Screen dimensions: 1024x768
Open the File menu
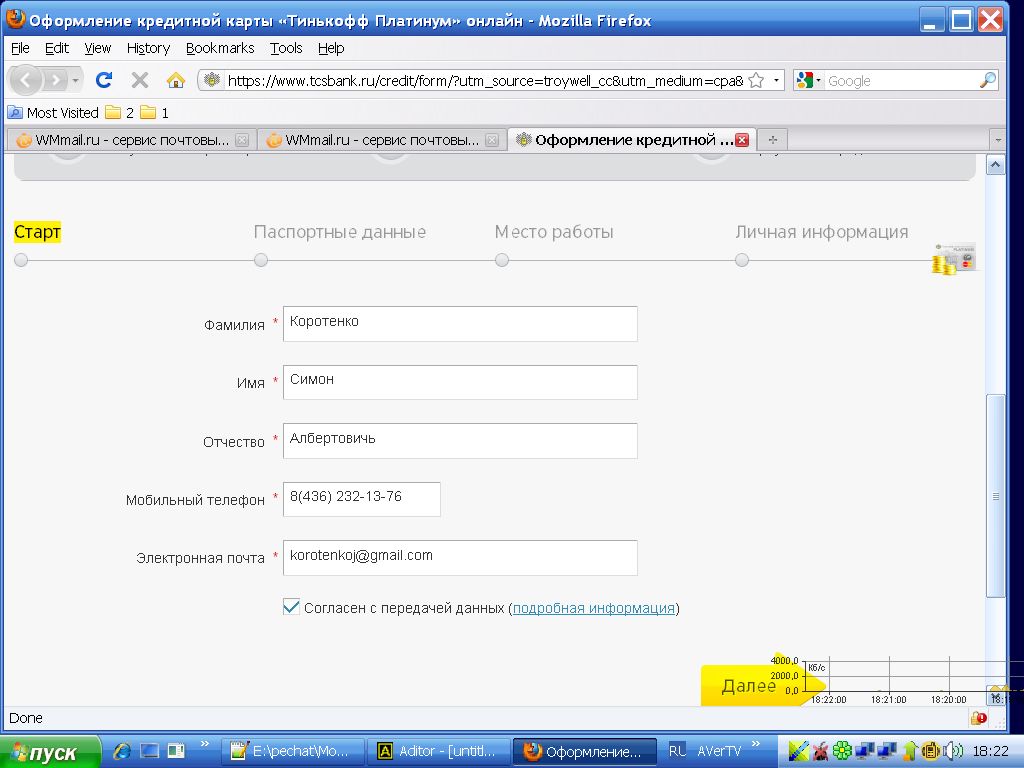click(x=20, y=48)
